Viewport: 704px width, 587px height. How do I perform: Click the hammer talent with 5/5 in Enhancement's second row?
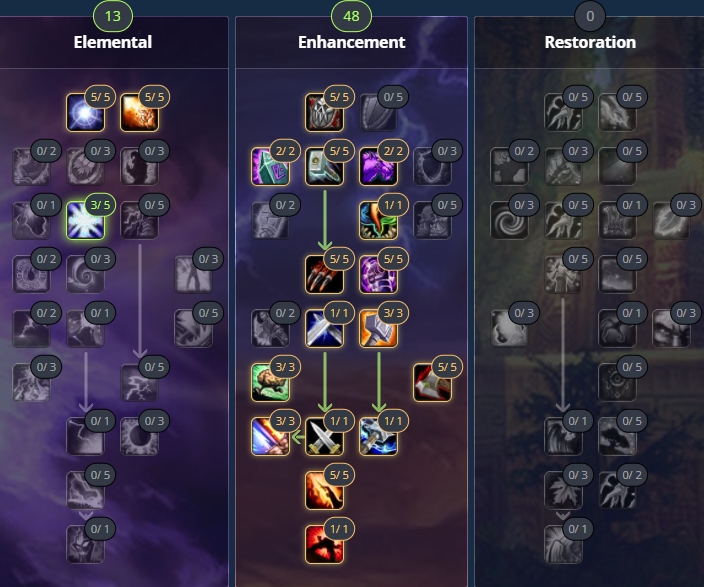[324, 166]
